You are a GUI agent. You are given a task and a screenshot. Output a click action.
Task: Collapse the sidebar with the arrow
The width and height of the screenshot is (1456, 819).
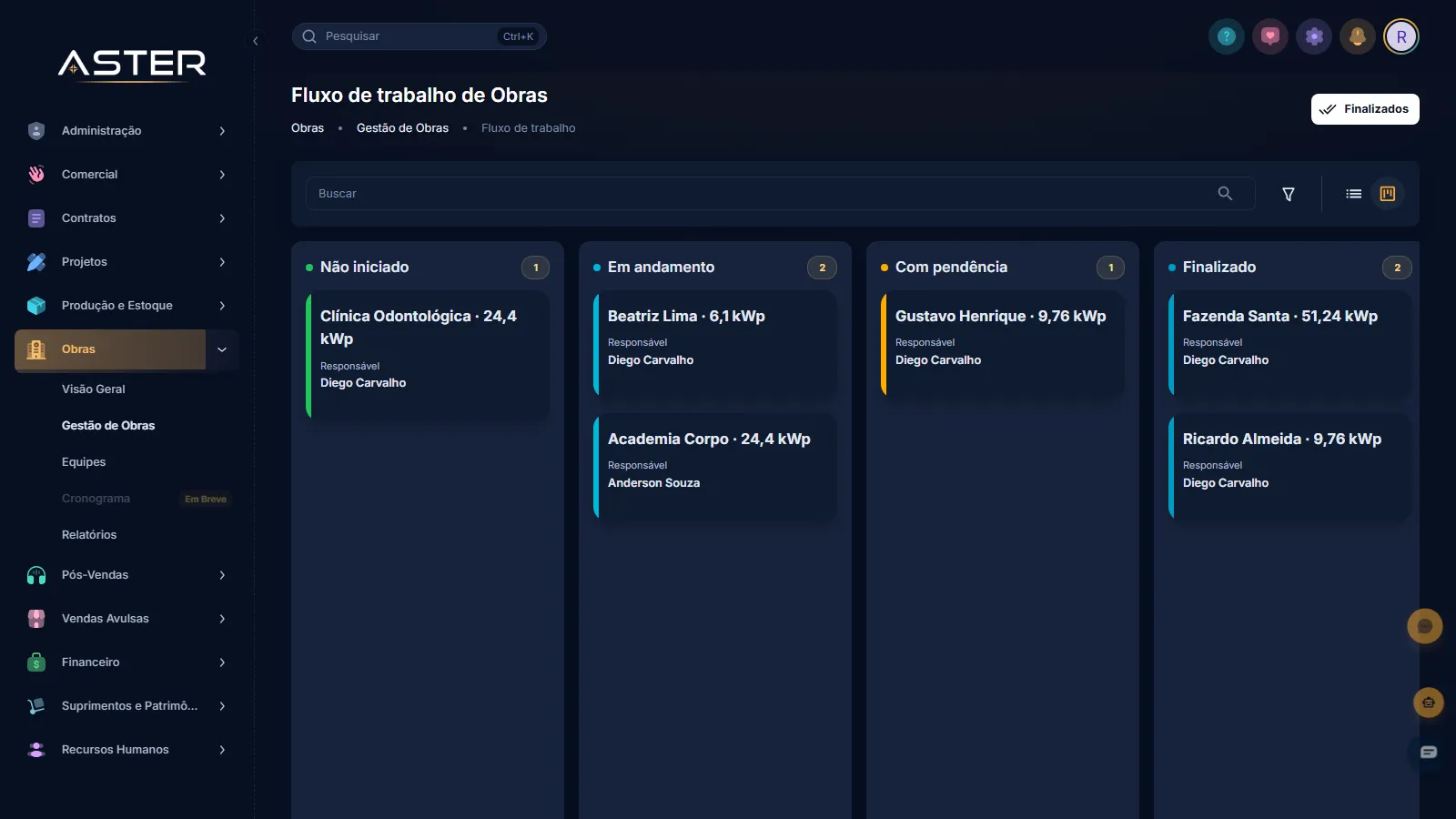click(256, 41)
